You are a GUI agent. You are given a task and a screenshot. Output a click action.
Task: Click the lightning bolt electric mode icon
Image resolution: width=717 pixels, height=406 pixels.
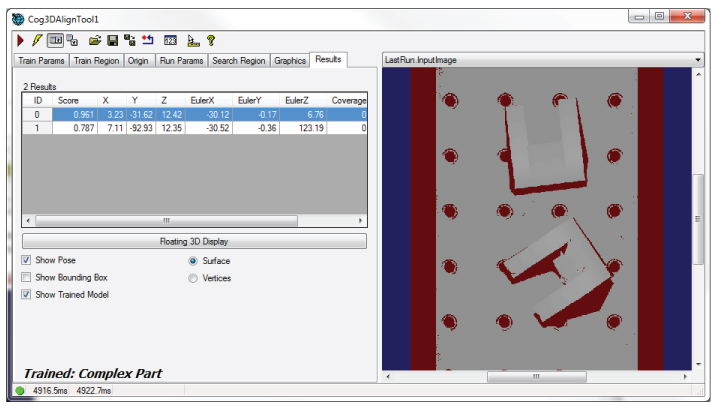(37, 40)
